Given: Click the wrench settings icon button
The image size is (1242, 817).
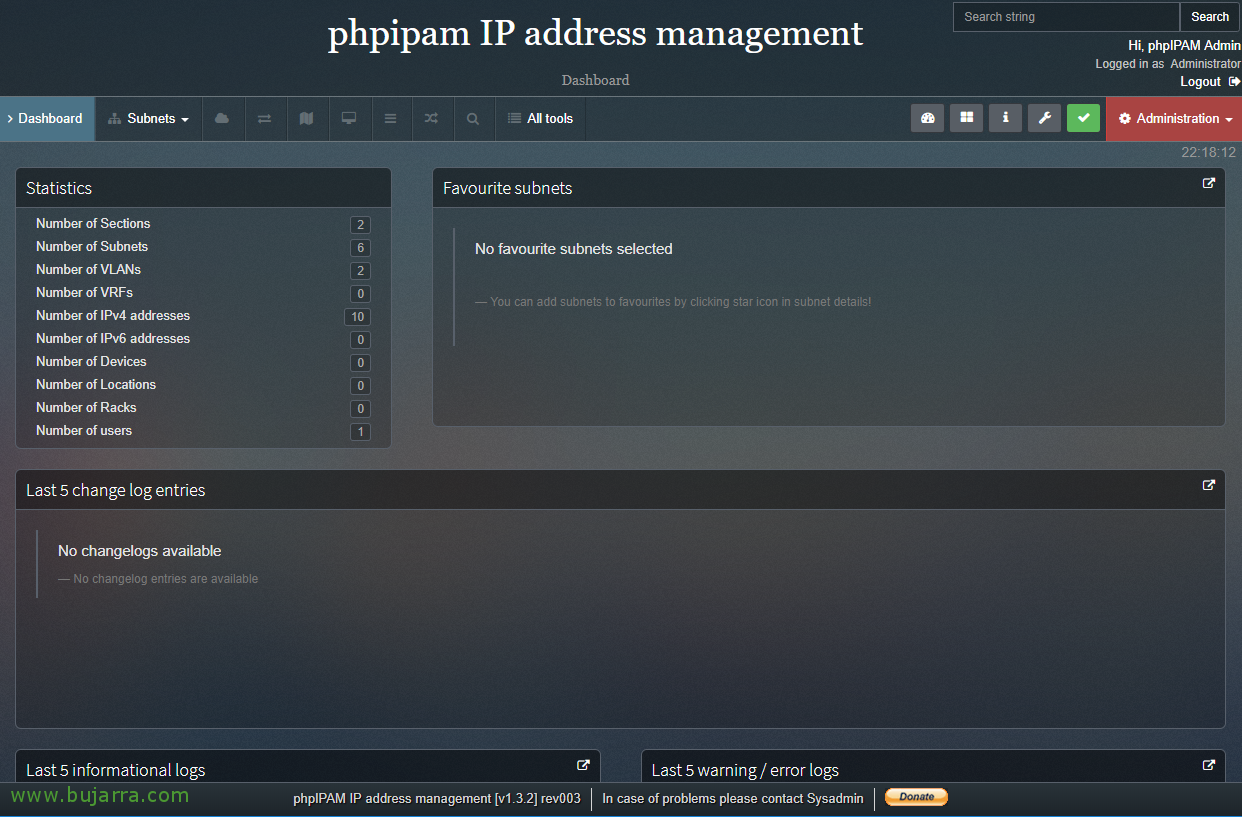Looking at the screenshot, I should coord(1044,118).
